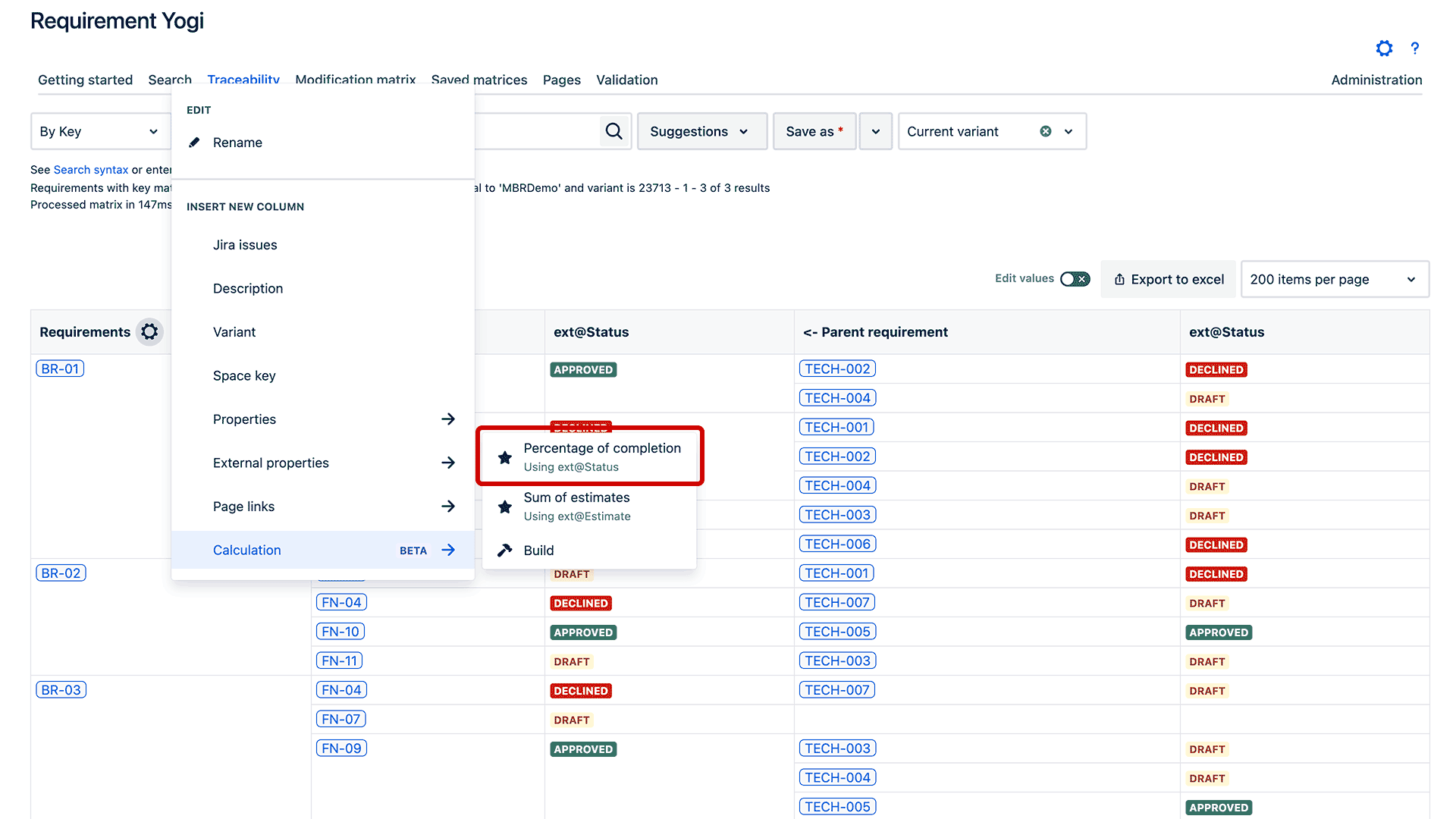Click the TECH-002 requirement link
This screenshot has height=819, width=1456.
(x=838, y=368)
